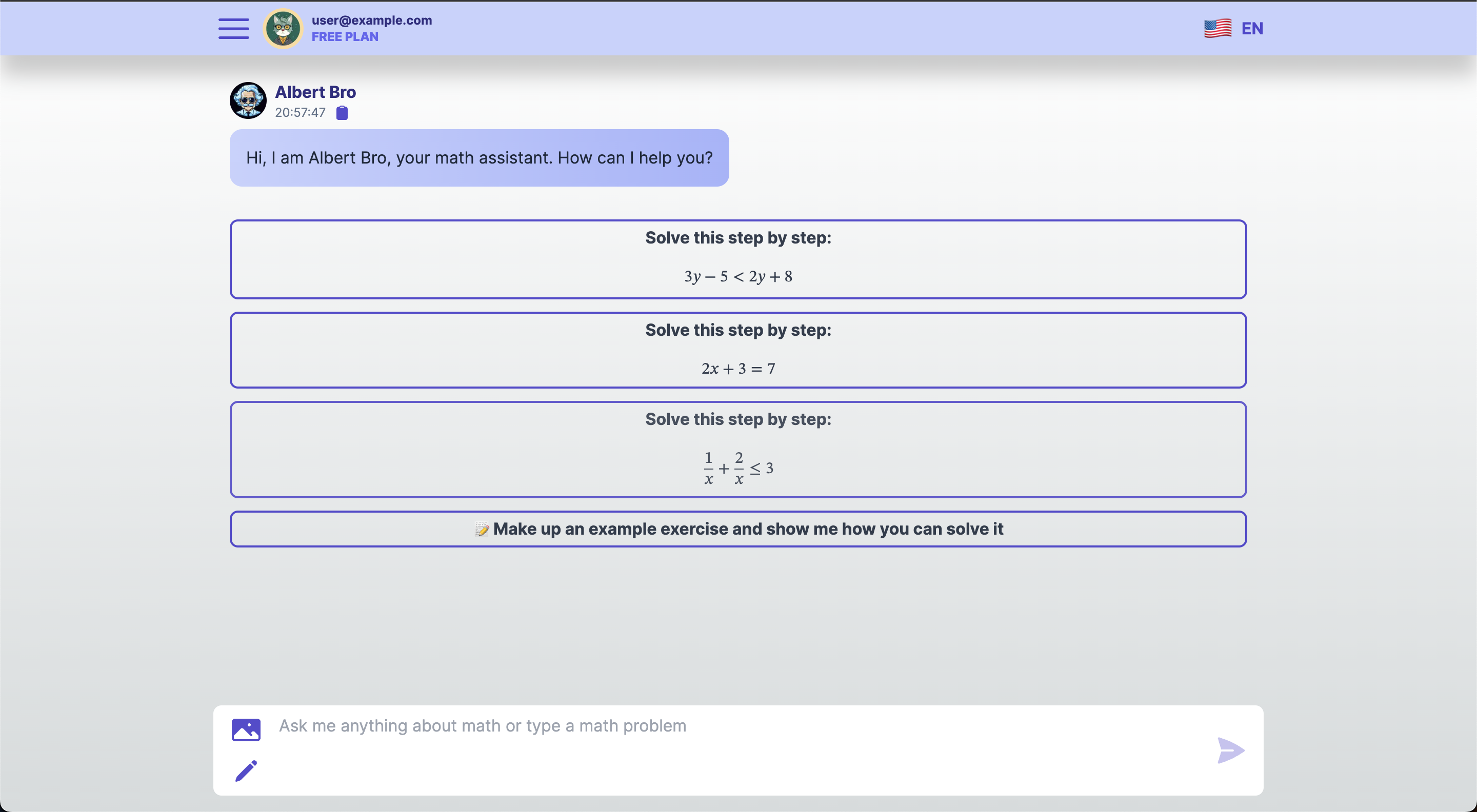Choose the 2x + 3 = 7 example
The image size is (1477, 812).
pyautogui.click(x=738, y=350)
